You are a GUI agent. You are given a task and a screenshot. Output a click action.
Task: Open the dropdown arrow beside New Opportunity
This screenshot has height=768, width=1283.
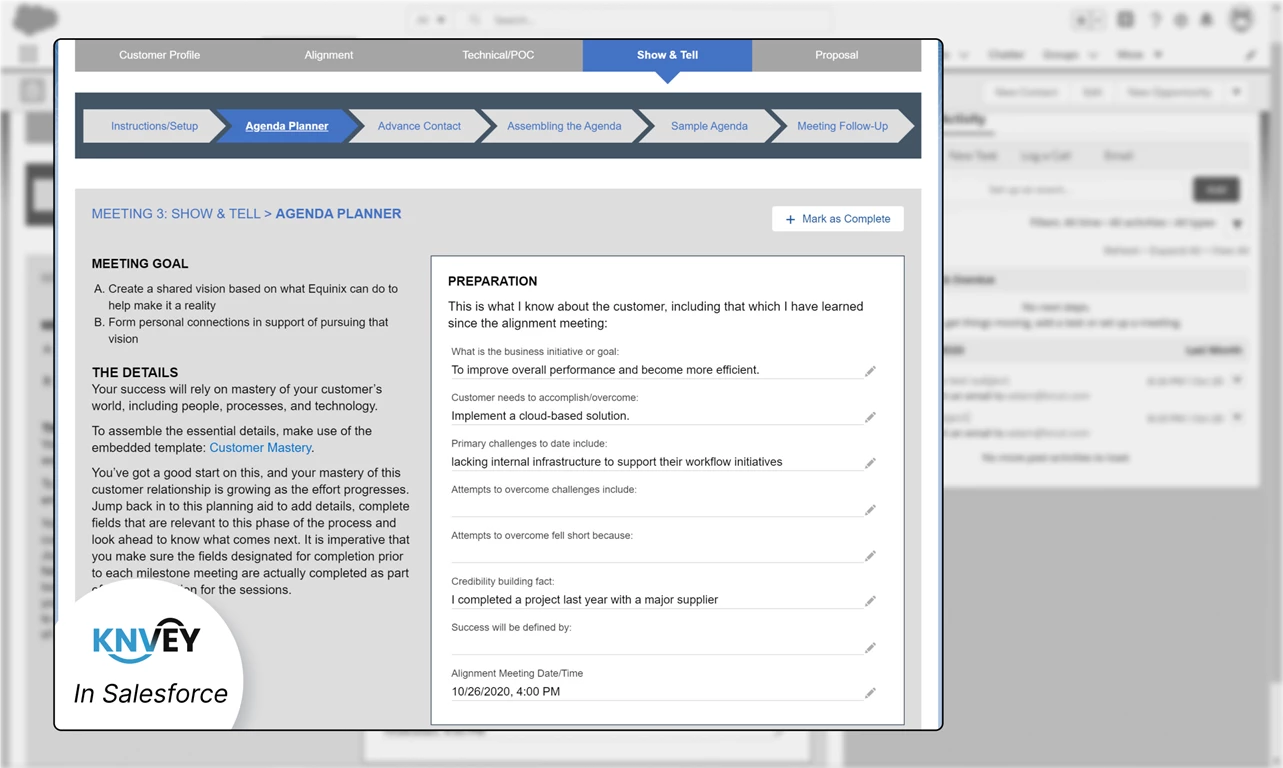(1236, 92)
